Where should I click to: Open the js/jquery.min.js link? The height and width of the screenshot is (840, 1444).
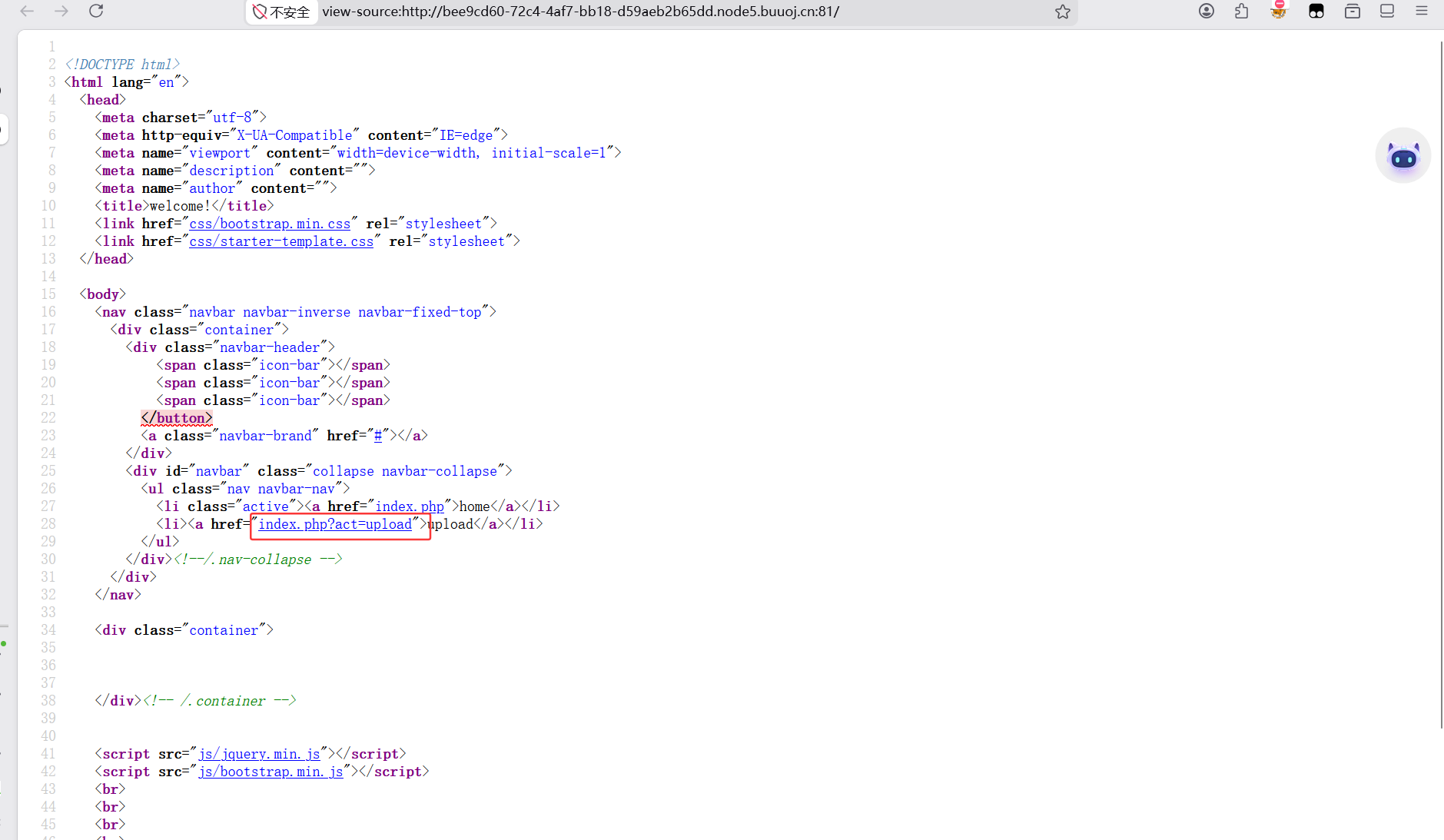[x=259, y=754]
